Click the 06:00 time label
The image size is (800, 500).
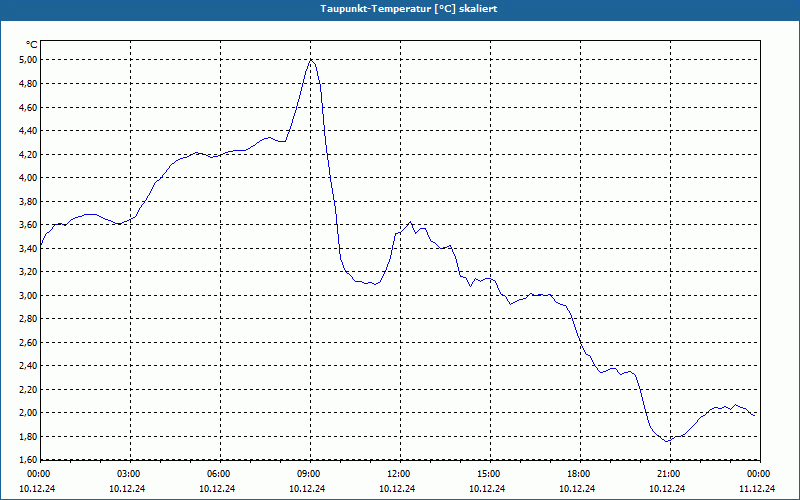[x=218, y=474]
